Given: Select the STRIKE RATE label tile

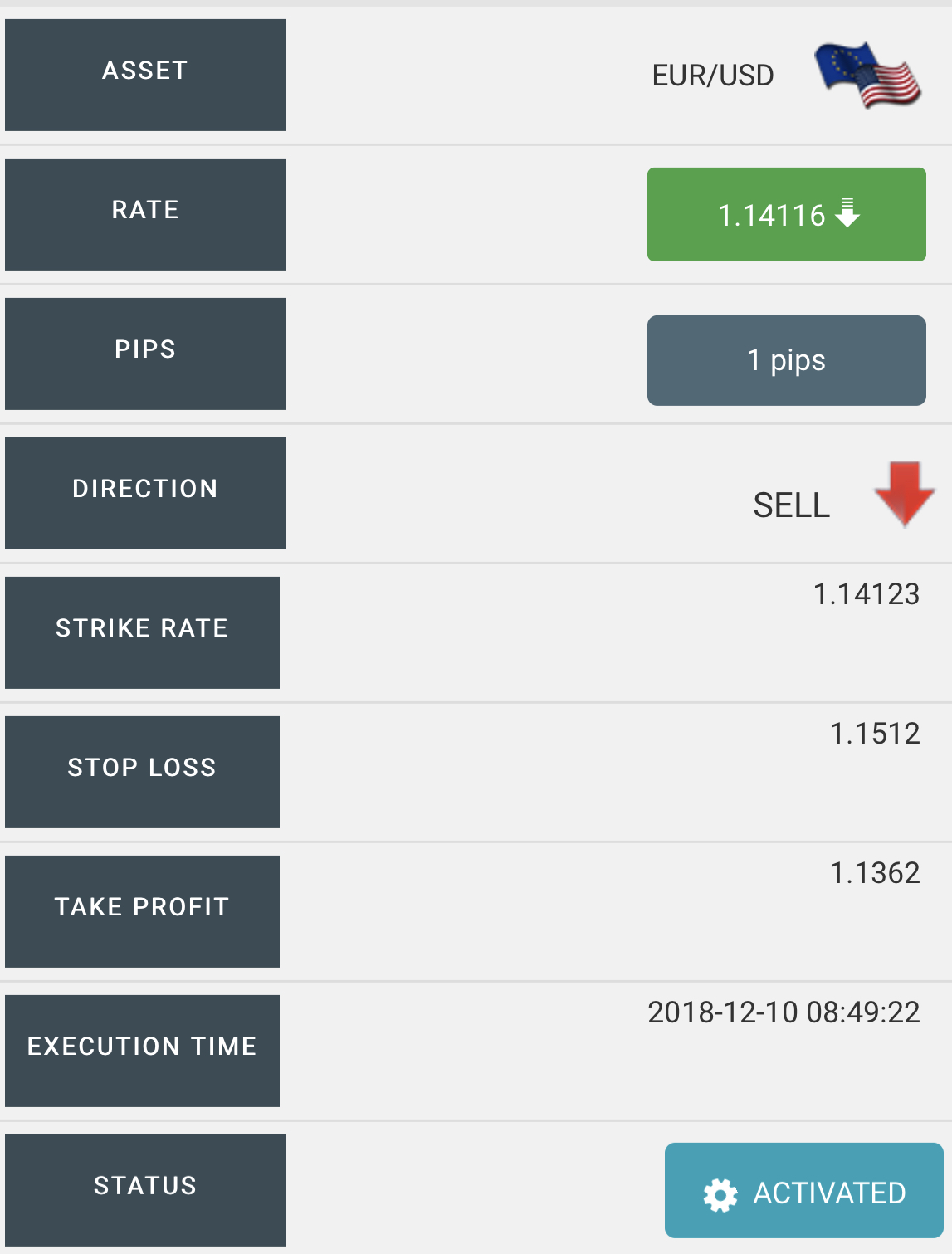Looking at the screenshot, I should pyautogui.click(x=142, y=632).
